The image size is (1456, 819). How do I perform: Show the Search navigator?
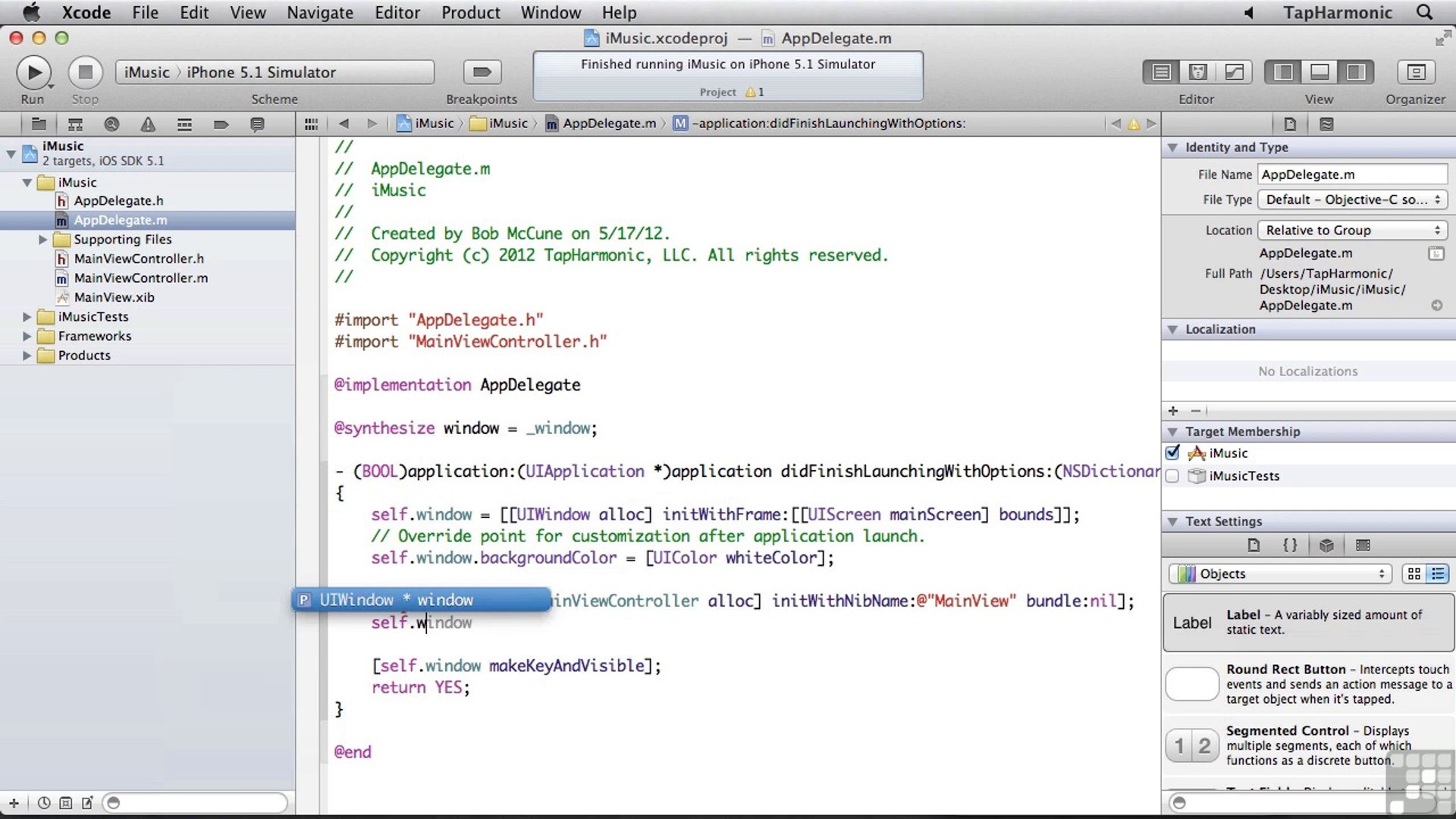pyautogui.click(x=111, y=124)
